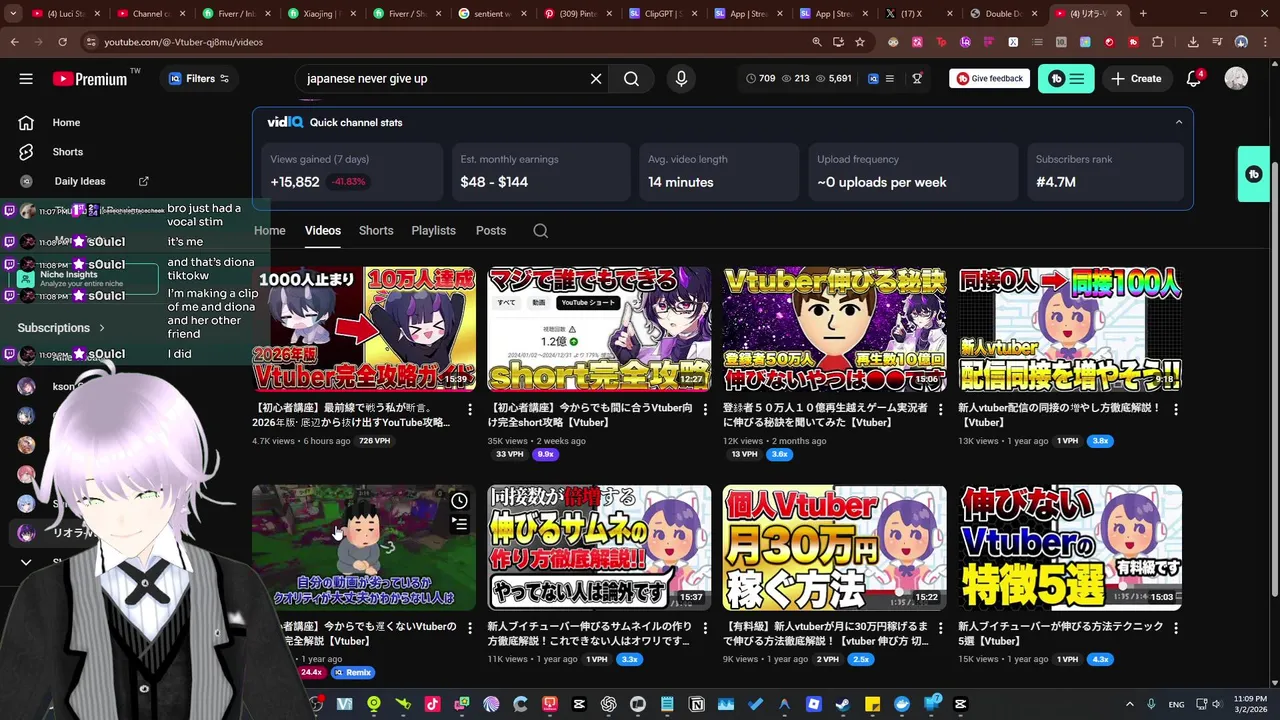This screenshot has width=1280, height=720.
Task: Click the Remix button under the video
Action: (x=353, y=673)
